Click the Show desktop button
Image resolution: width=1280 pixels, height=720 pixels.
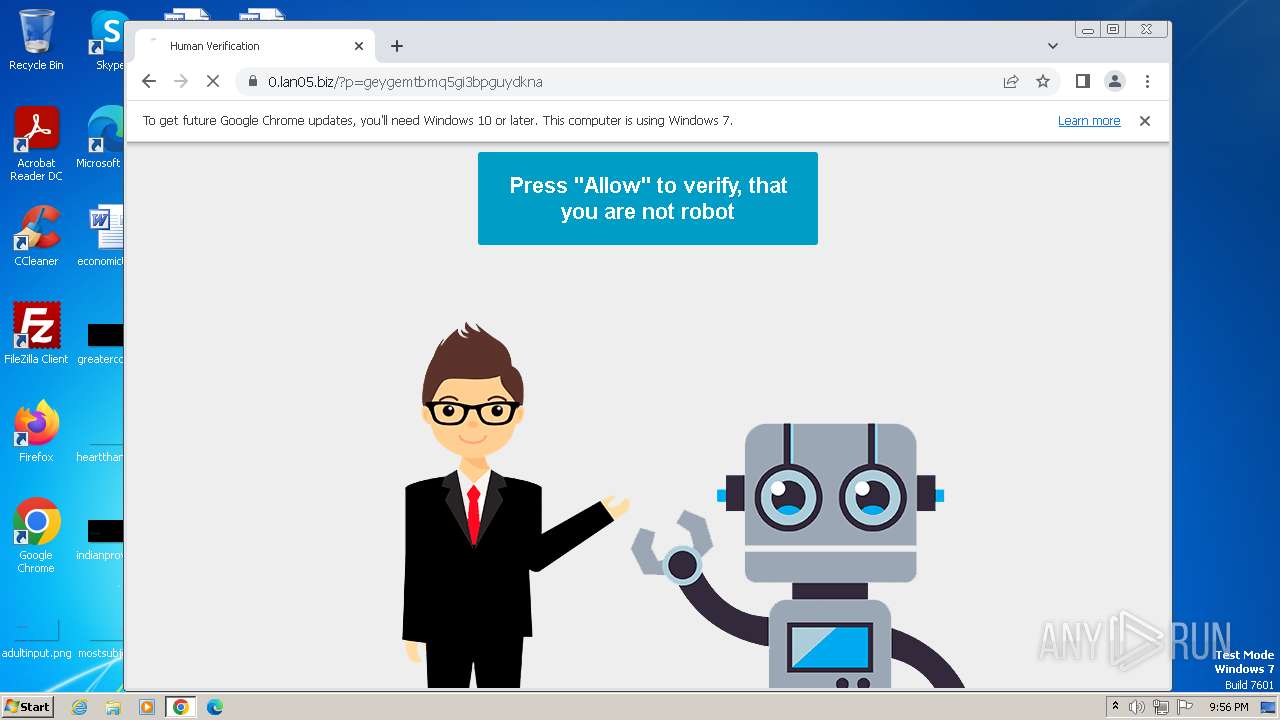(x=1269, y=707)
